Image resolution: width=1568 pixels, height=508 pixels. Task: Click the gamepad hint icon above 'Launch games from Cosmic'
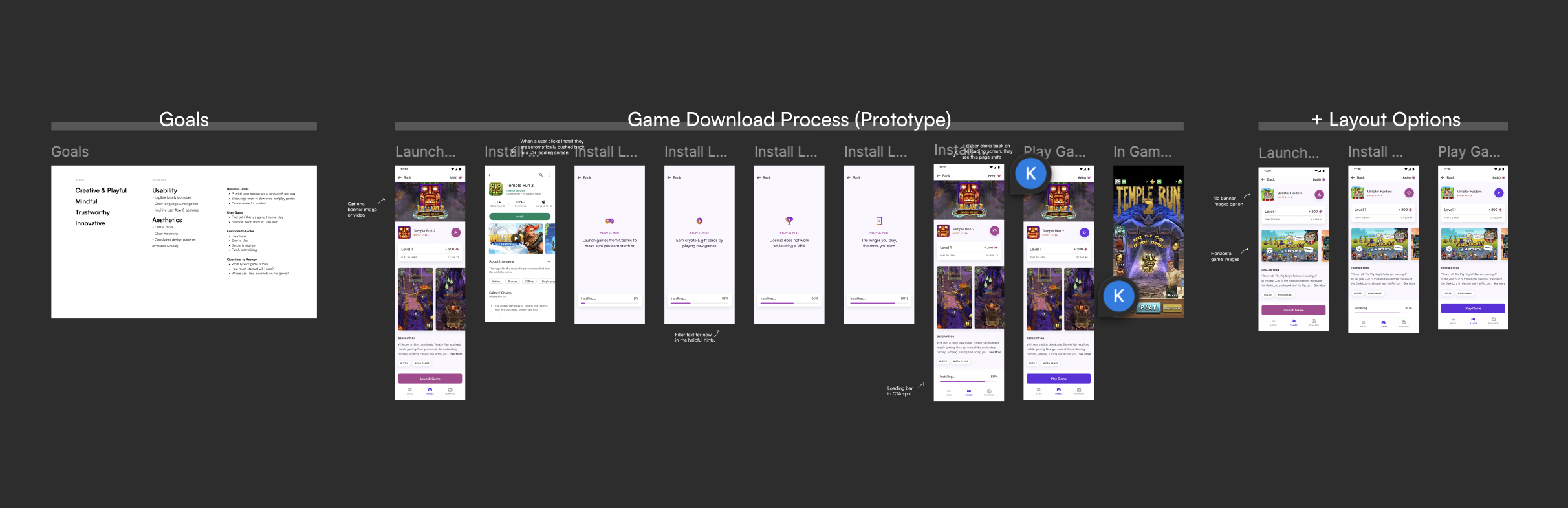(609, 221)
